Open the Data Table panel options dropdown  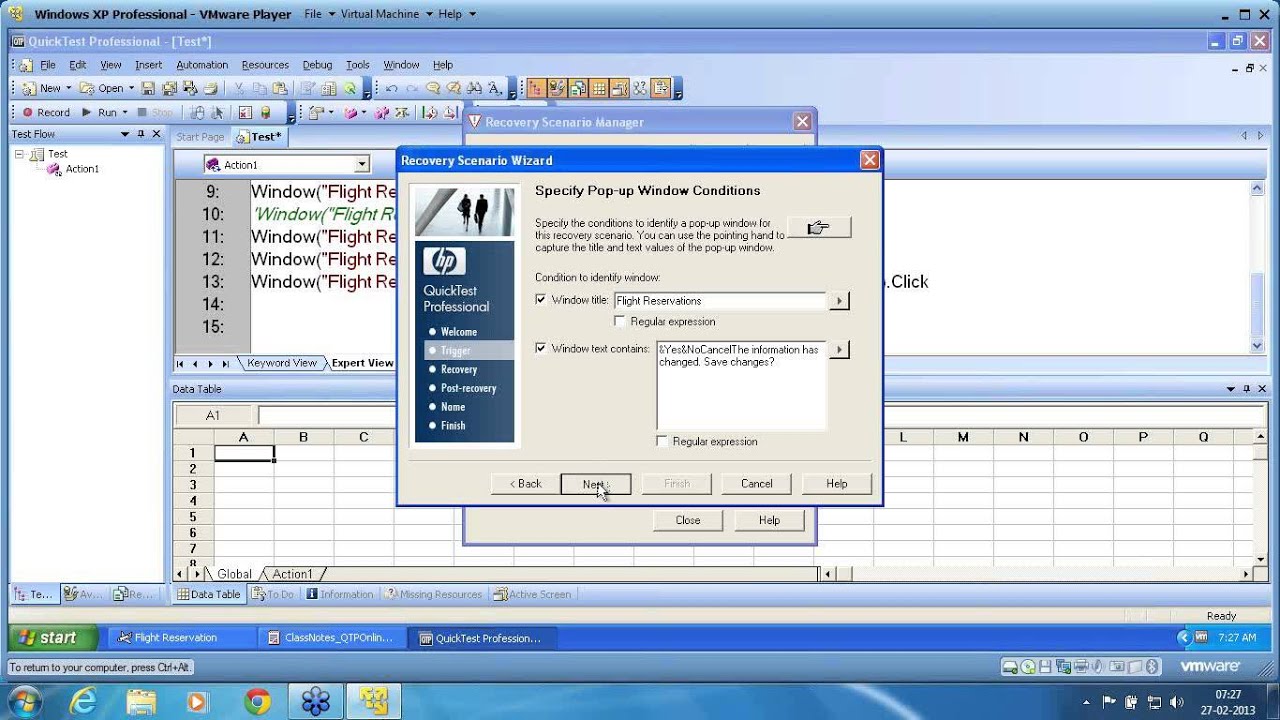tap(1231, 389)
